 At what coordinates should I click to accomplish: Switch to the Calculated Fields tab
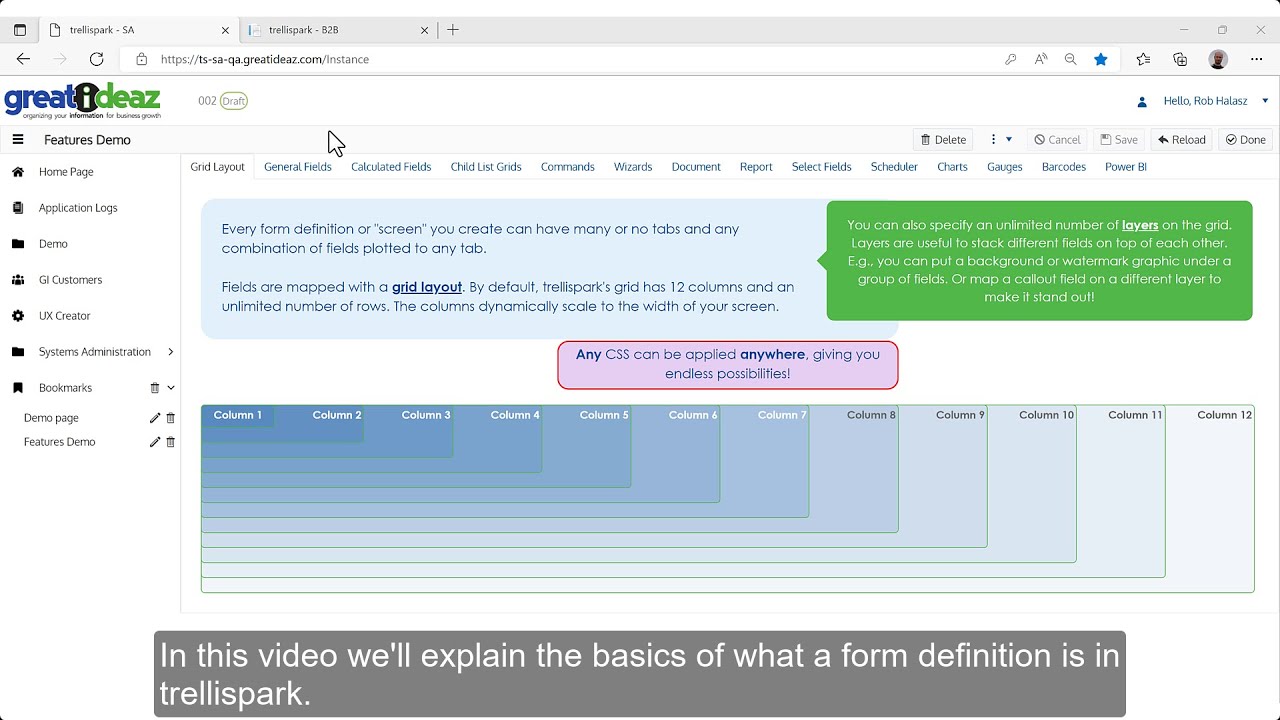click(x=391, y=167)
